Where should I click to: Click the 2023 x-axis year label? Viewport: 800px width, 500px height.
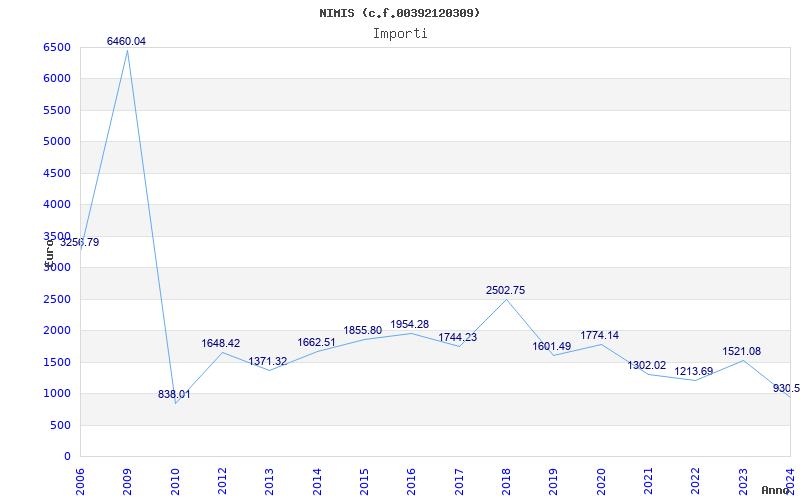point(743,482)
